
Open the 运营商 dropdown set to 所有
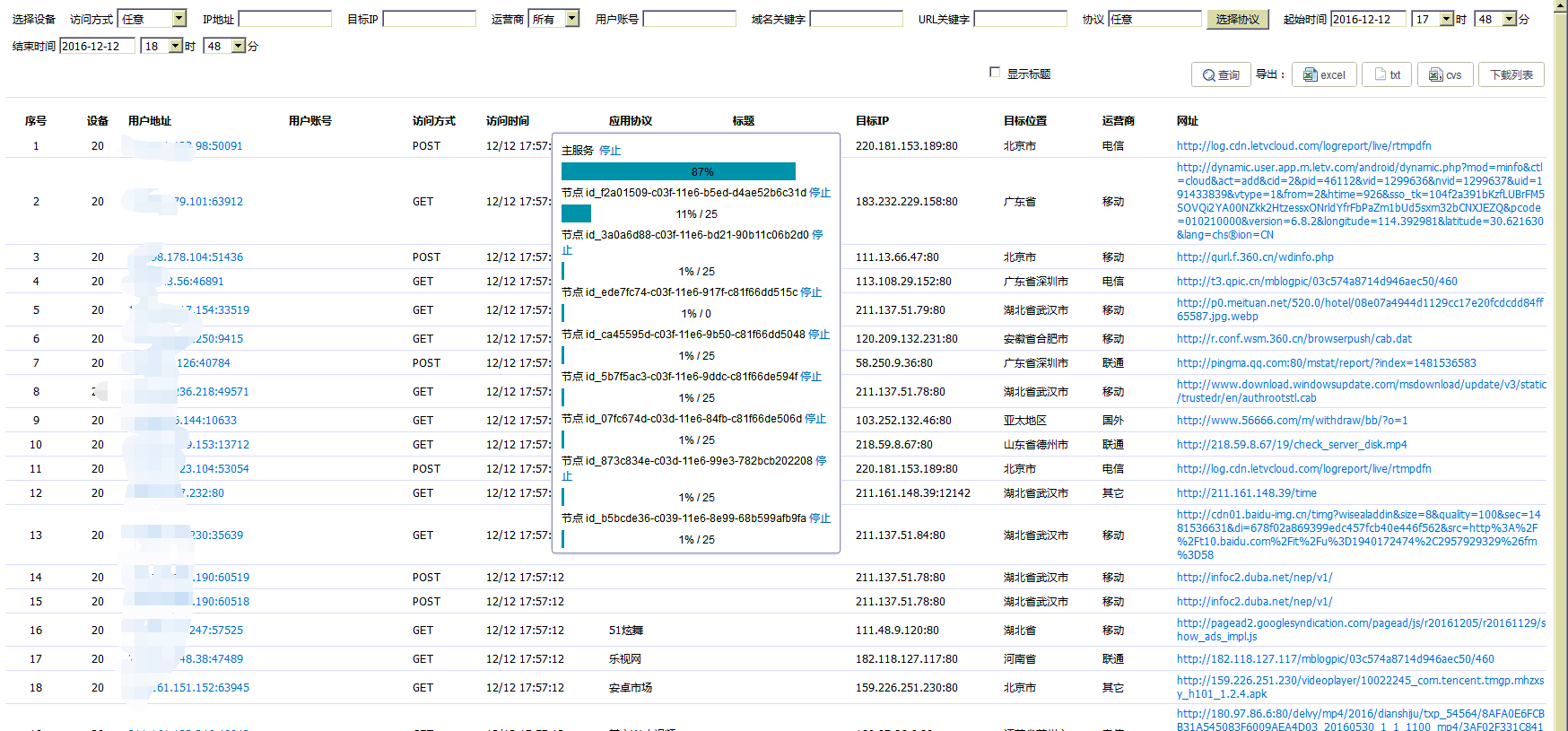pos(572,18)
